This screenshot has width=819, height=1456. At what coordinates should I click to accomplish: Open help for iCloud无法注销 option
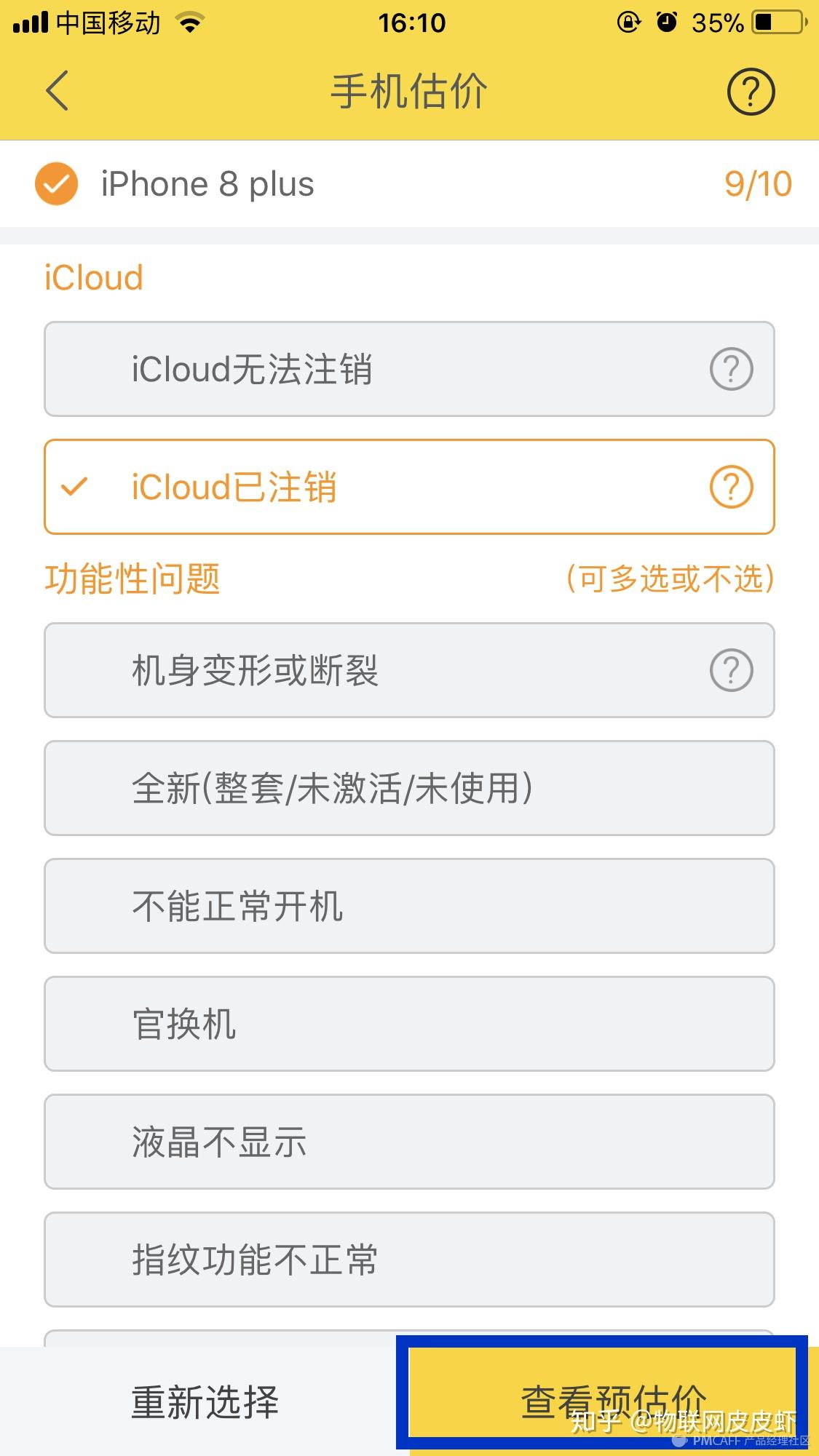point(731,370)
